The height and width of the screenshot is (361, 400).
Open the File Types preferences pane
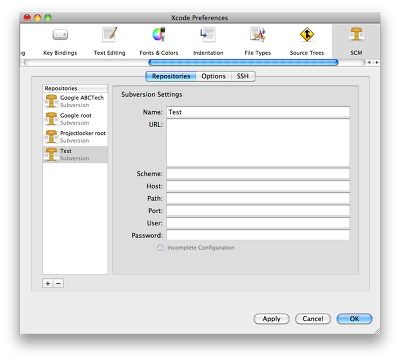tap(257, 42)
